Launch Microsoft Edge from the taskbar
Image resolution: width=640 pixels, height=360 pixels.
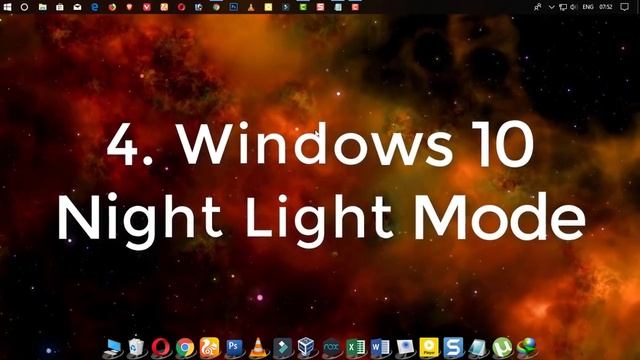[95, 7]
